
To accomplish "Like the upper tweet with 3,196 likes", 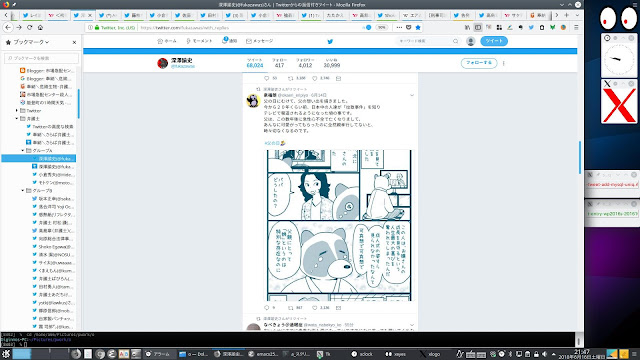I will 315,78.
